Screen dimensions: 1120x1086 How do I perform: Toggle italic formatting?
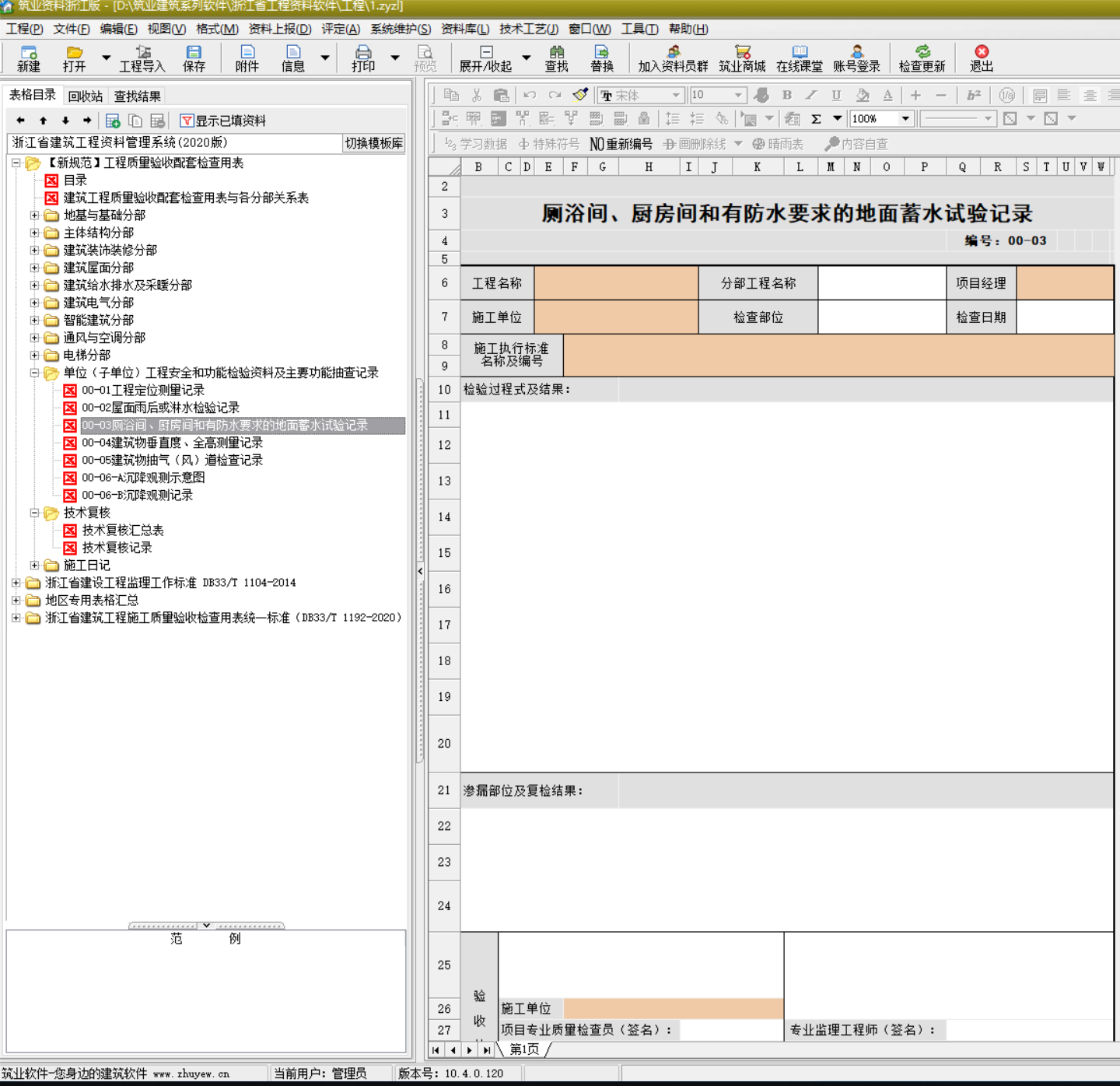point(811,95)
